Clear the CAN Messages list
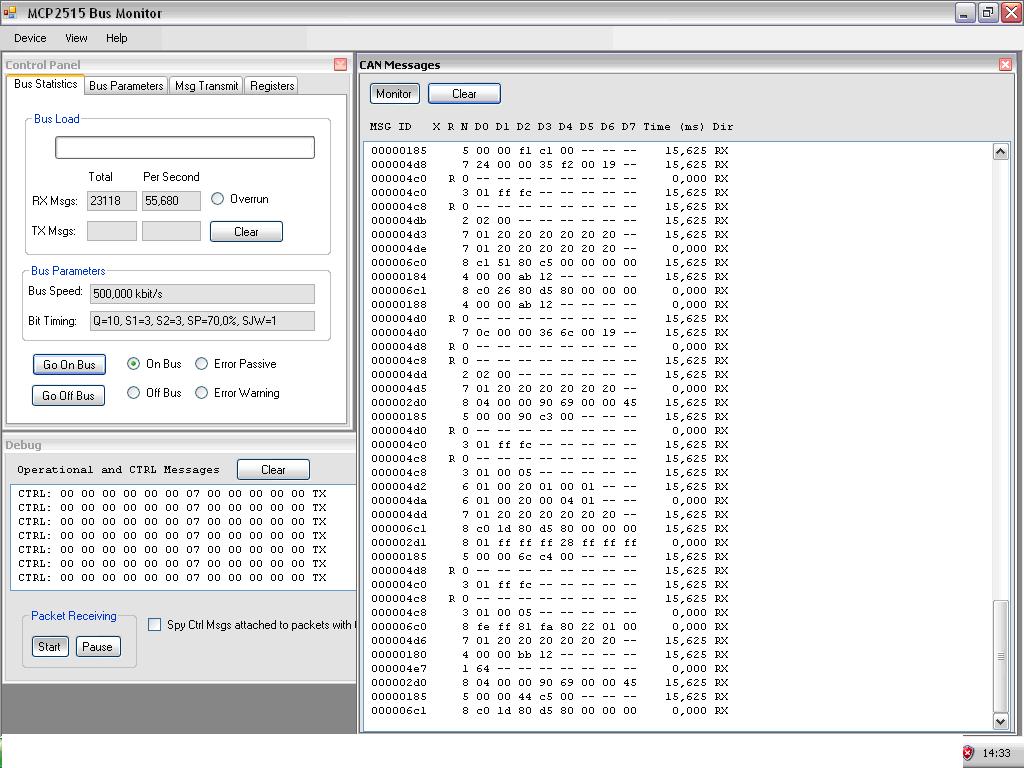 click(464, 93)
